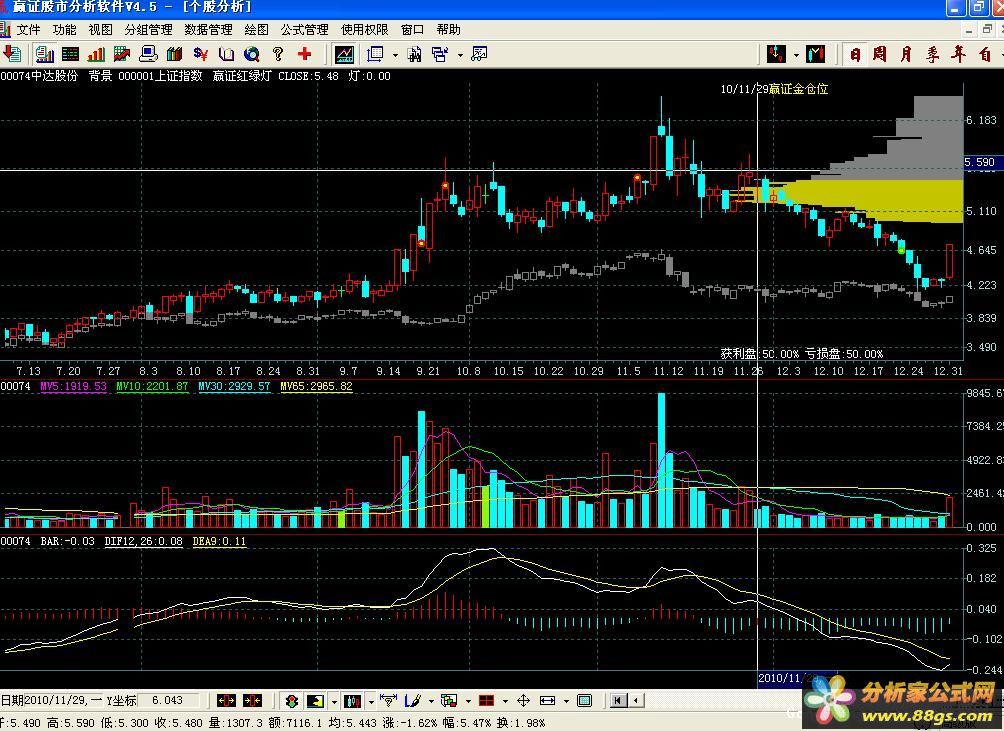Click the red plus icon
Image resolution: width=1004 pixels, height=731 pixels.
tap(304, 54)
